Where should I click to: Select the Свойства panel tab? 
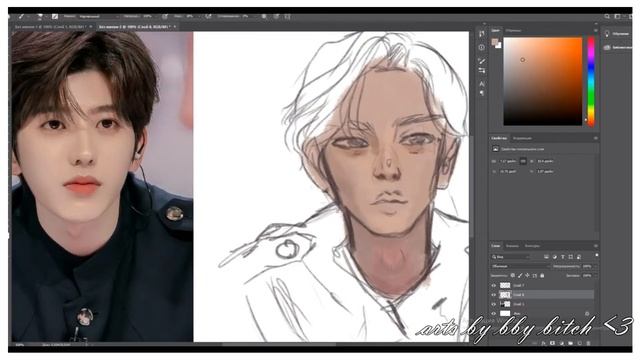point(499,138)
